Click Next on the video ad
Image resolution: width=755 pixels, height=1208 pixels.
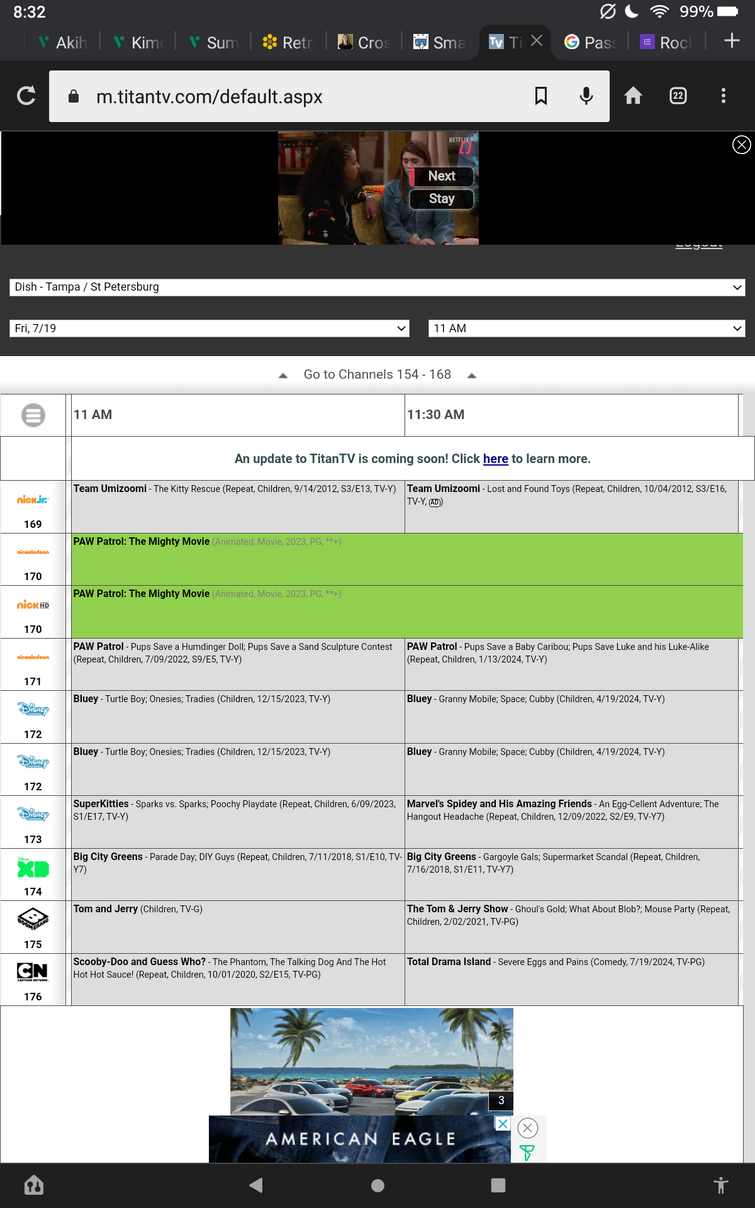coord(442,176)
